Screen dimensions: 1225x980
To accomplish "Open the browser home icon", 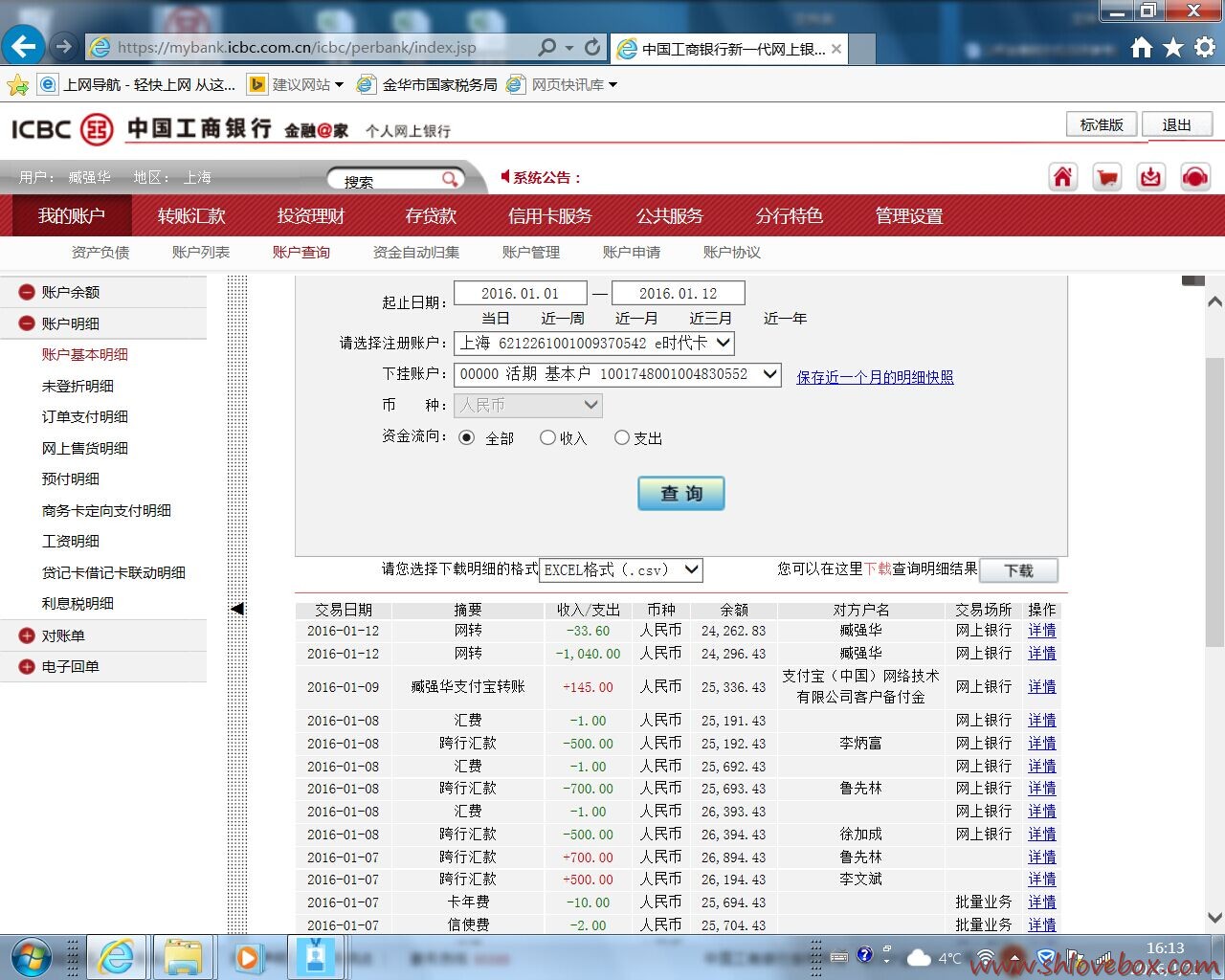I will coord(1141,47).
